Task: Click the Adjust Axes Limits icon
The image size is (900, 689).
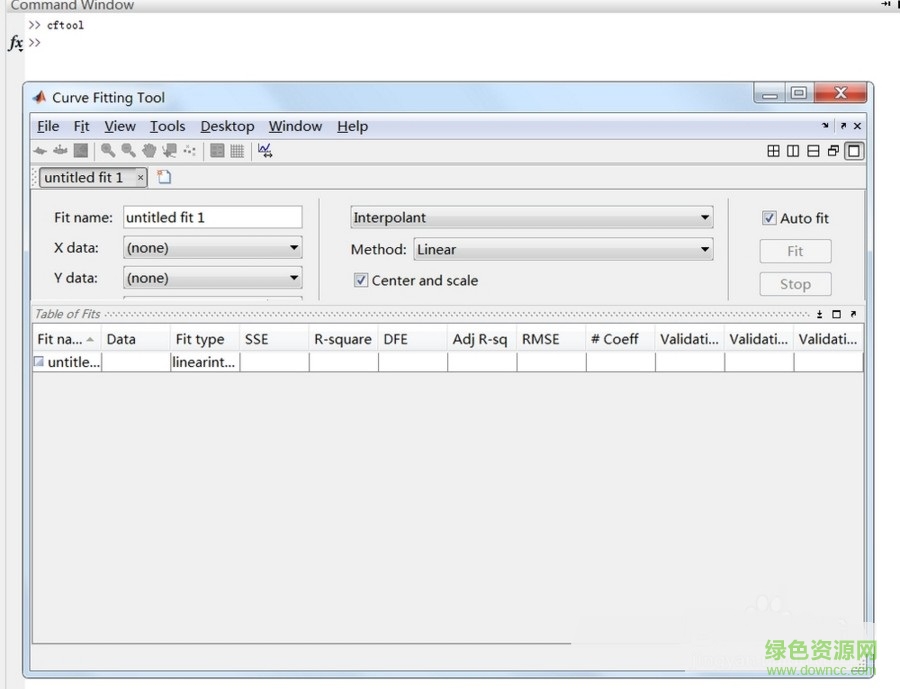Action: point(264,151)
